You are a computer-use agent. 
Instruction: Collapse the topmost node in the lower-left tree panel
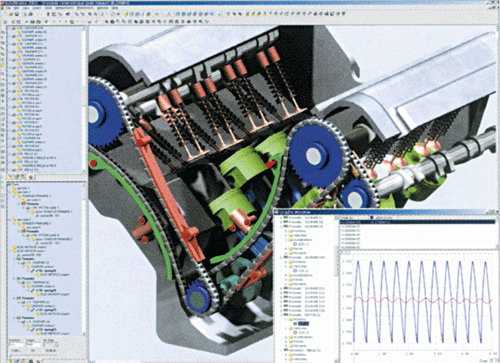pos(9,184)
